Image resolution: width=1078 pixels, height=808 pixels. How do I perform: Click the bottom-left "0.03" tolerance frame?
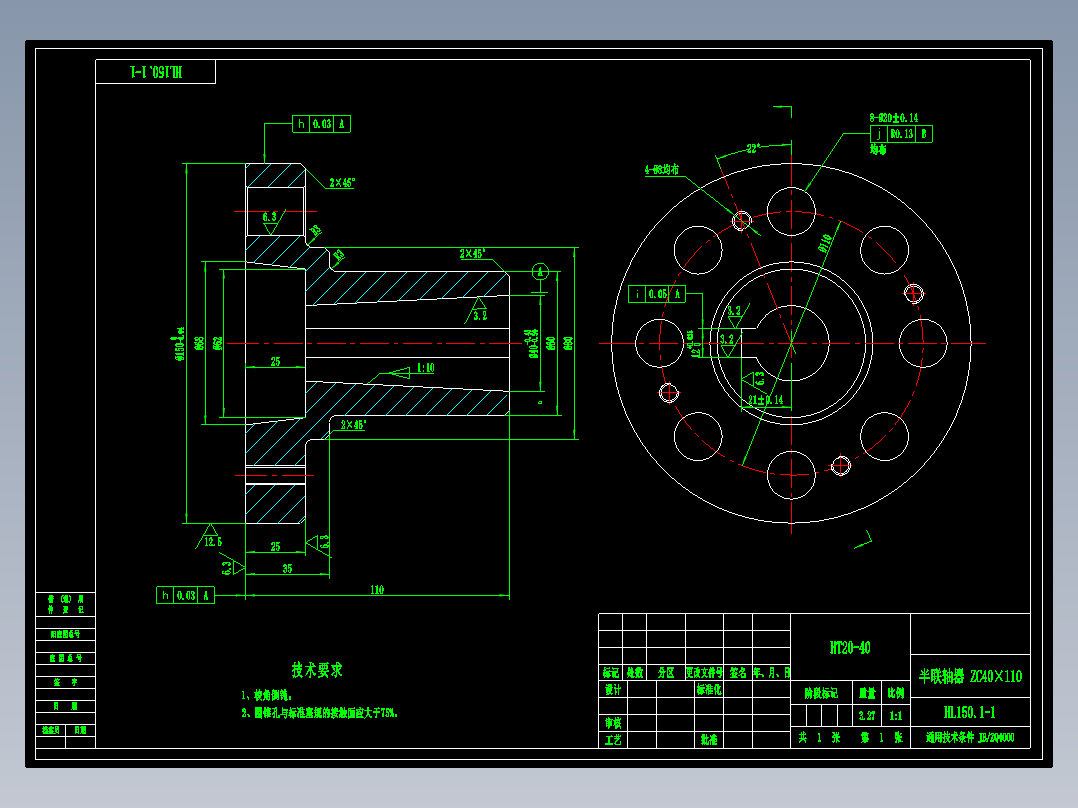tap(186, 596)
